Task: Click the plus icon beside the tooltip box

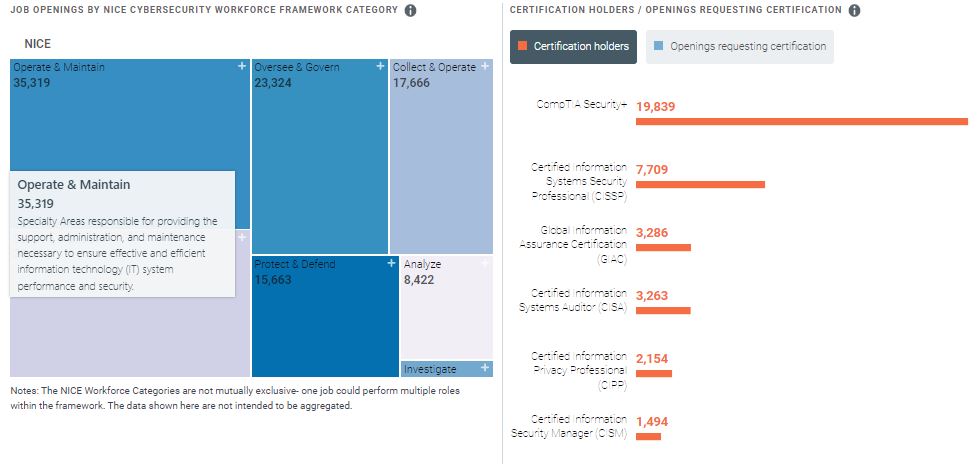Action: (242, 236)
